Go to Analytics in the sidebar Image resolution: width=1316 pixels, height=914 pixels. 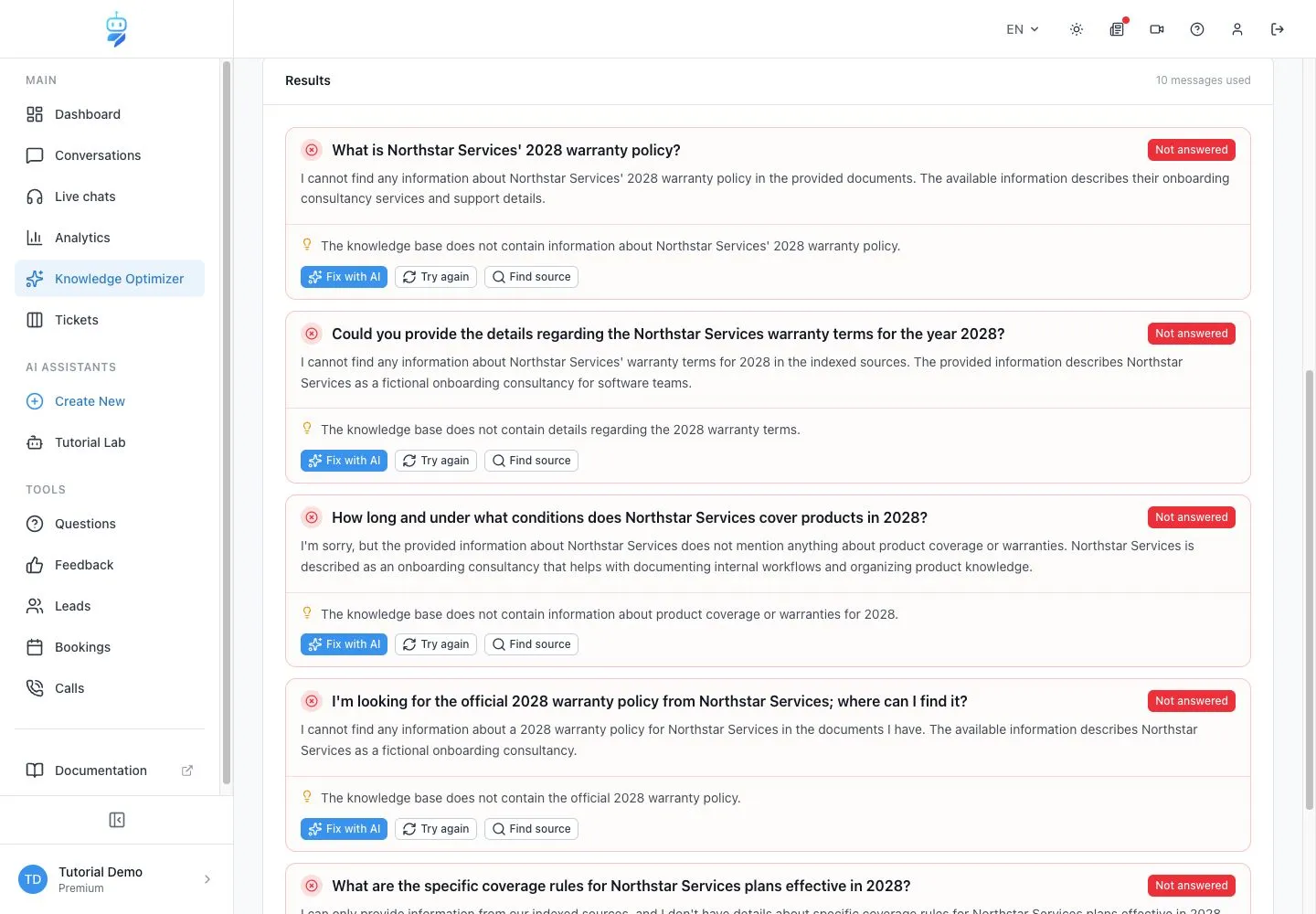pos(110,238)
